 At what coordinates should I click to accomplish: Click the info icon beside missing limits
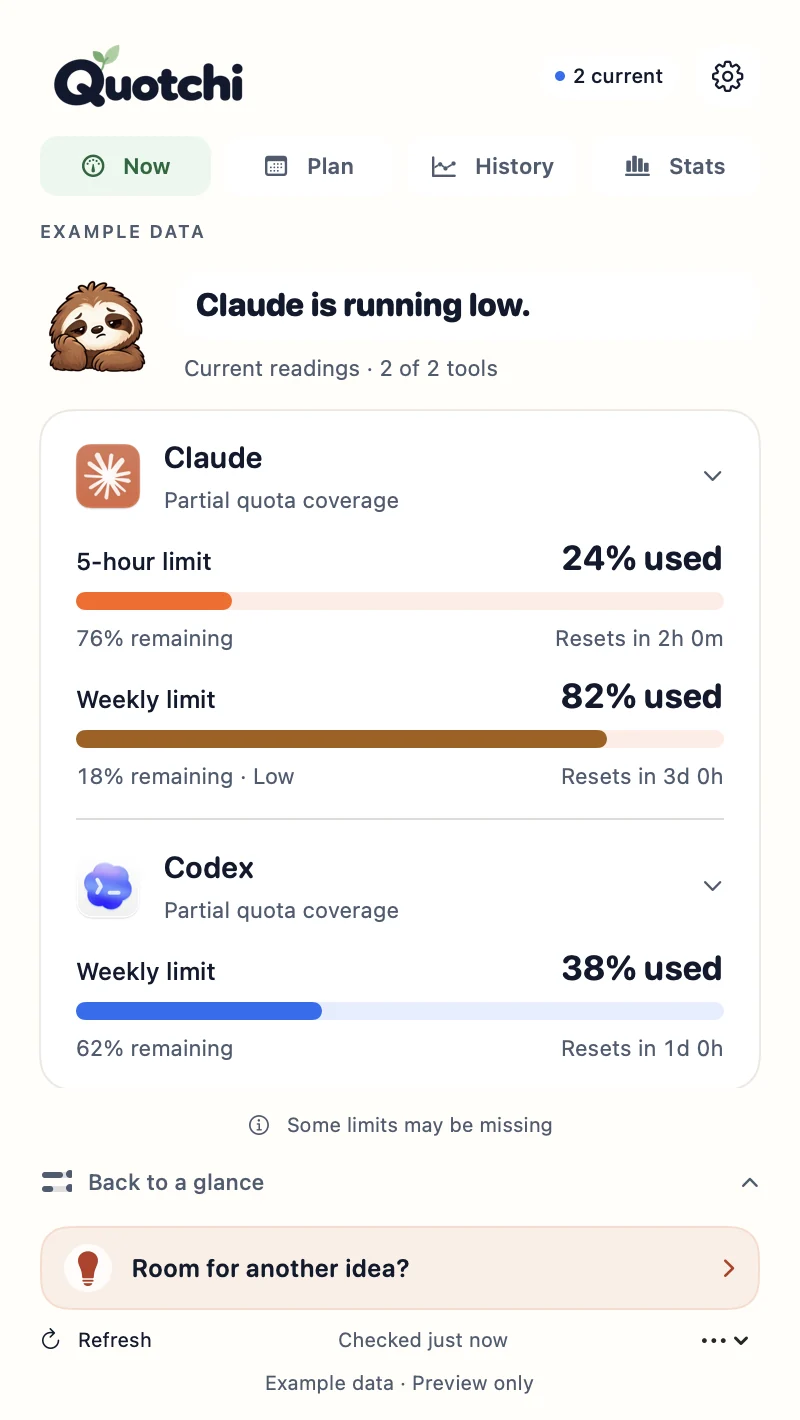point(259,1125)
